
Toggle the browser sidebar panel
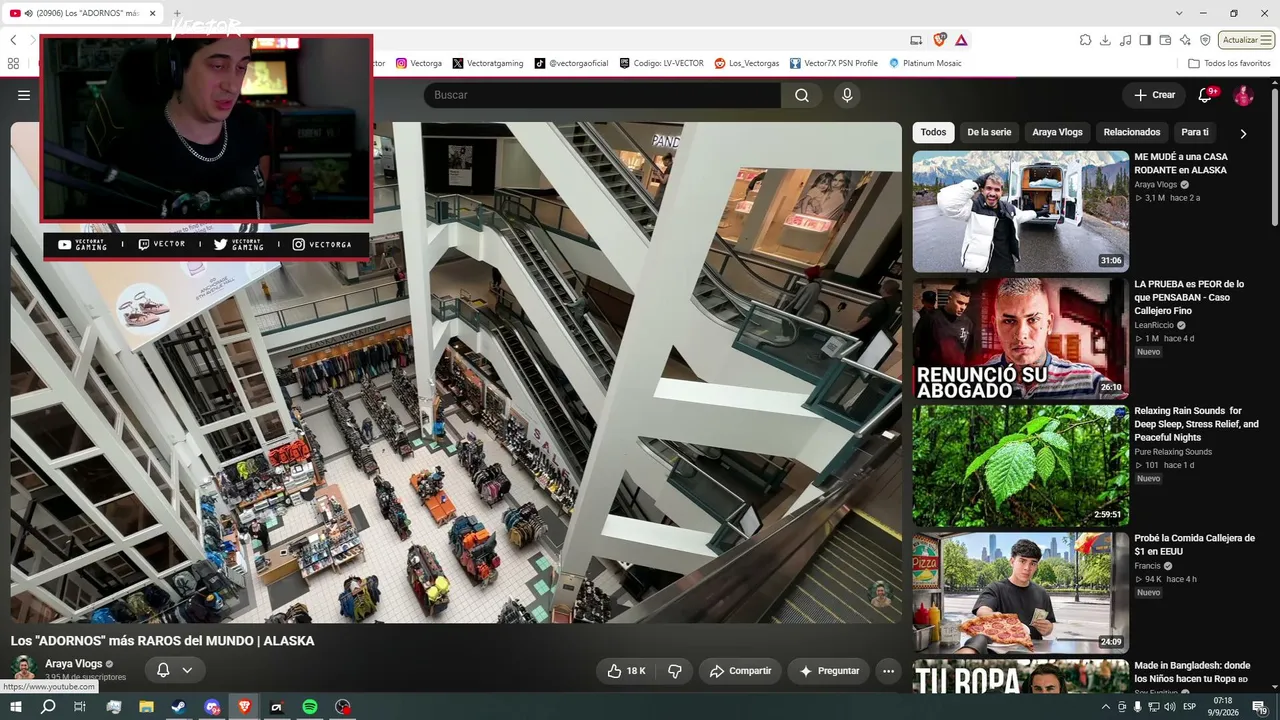coord(1145,40)
